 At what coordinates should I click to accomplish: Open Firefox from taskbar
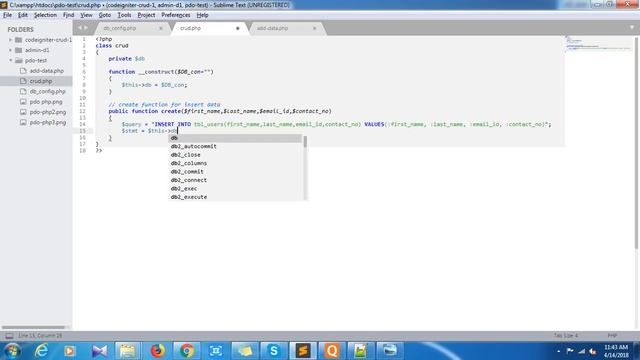click(158, 351)
